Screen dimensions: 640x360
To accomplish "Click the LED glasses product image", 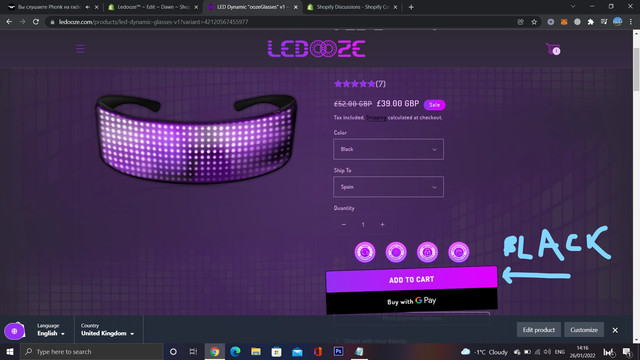I will tap(196, 139).
